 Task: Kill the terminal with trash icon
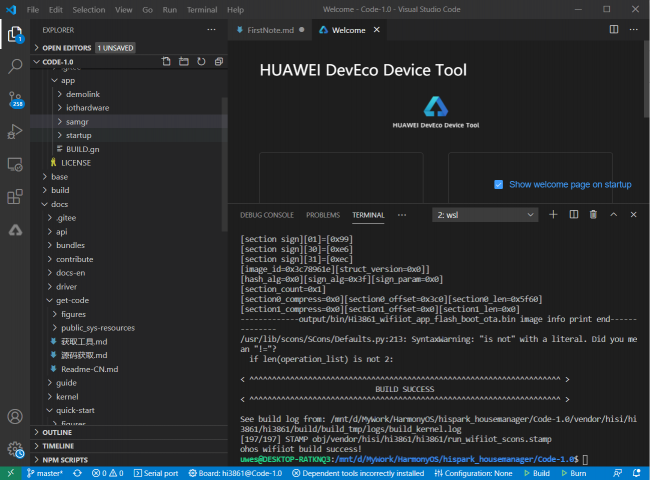point(593,215)
